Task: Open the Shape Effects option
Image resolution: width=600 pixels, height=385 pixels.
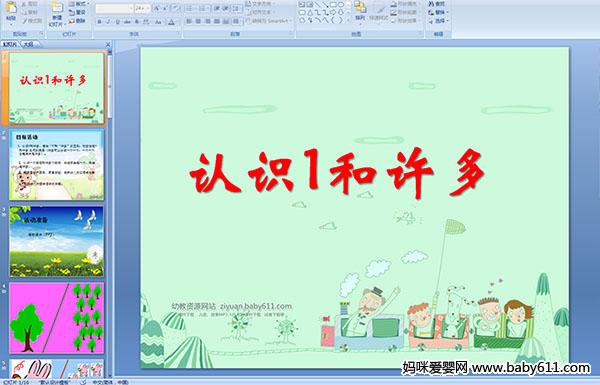Action: [x=405, y=21]
